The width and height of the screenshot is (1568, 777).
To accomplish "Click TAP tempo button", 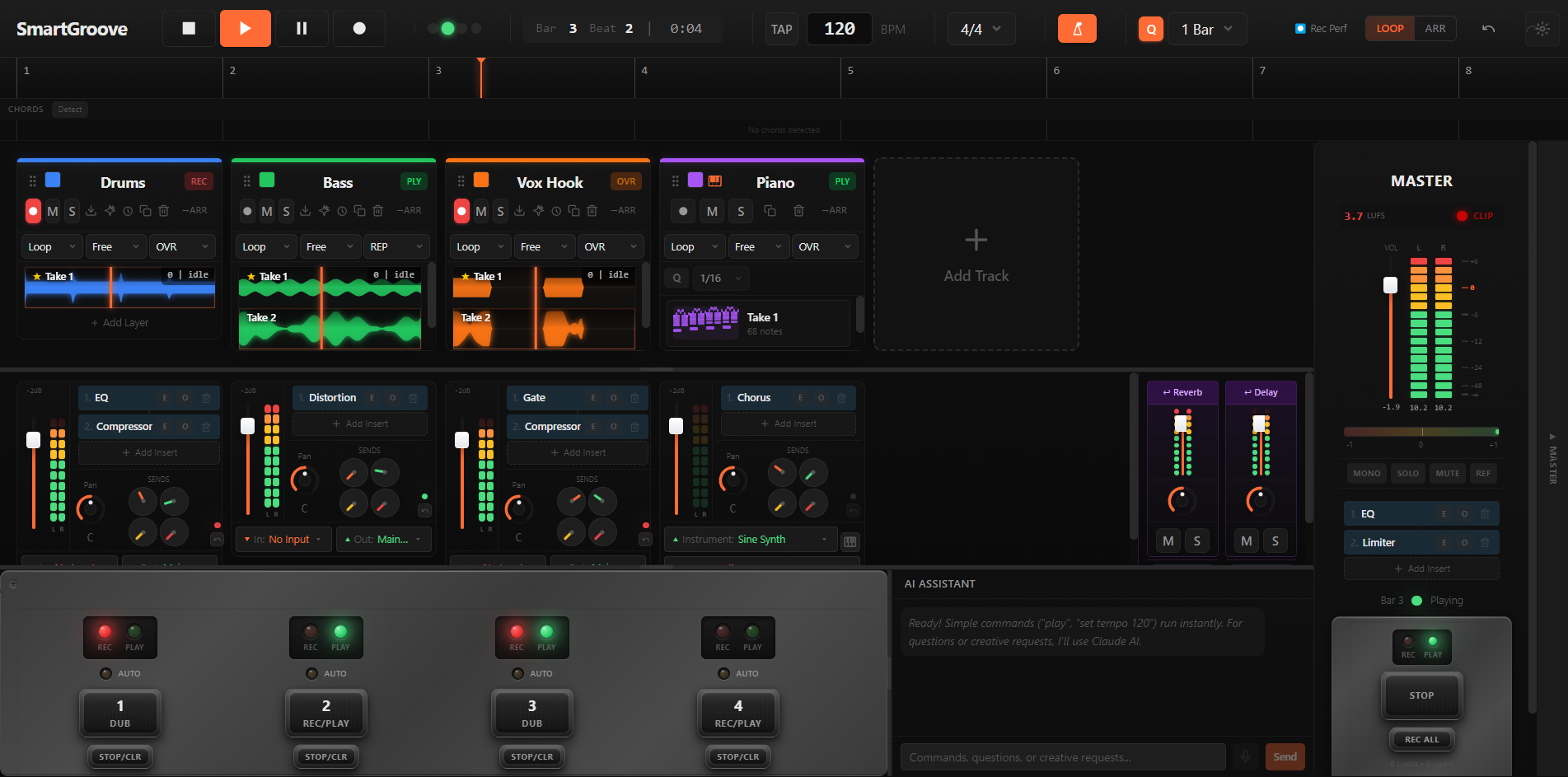I will (781, 29).
